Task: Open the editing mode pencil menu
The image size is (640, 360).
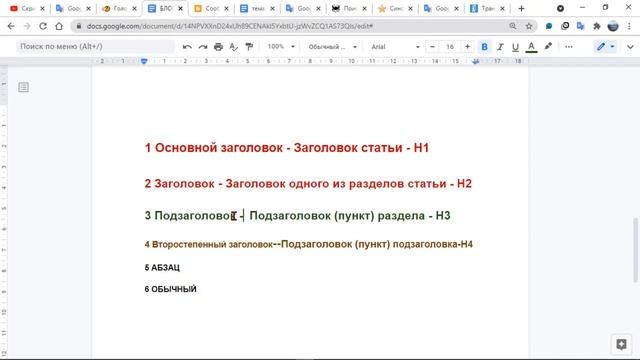Action: 605,47
